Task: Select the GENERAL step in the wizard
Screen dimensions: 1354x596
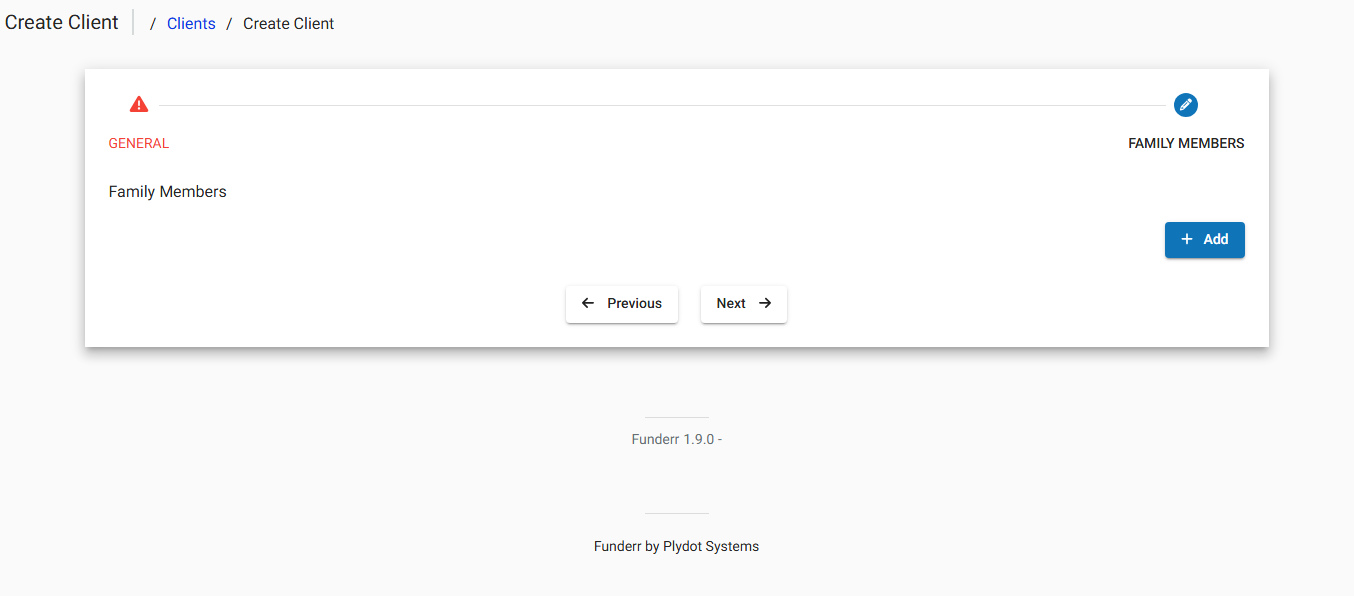Action: 139,143
